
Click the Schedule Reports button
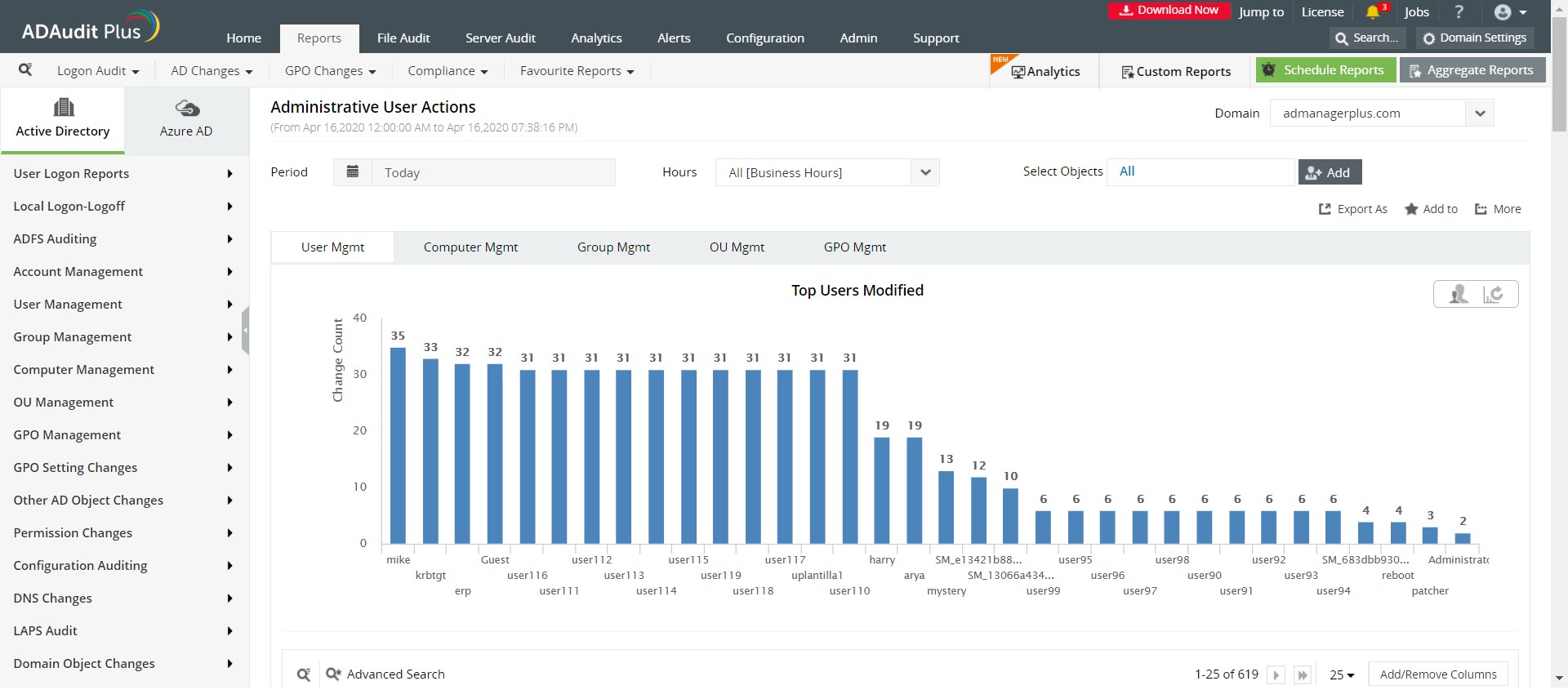(1325, 70)
